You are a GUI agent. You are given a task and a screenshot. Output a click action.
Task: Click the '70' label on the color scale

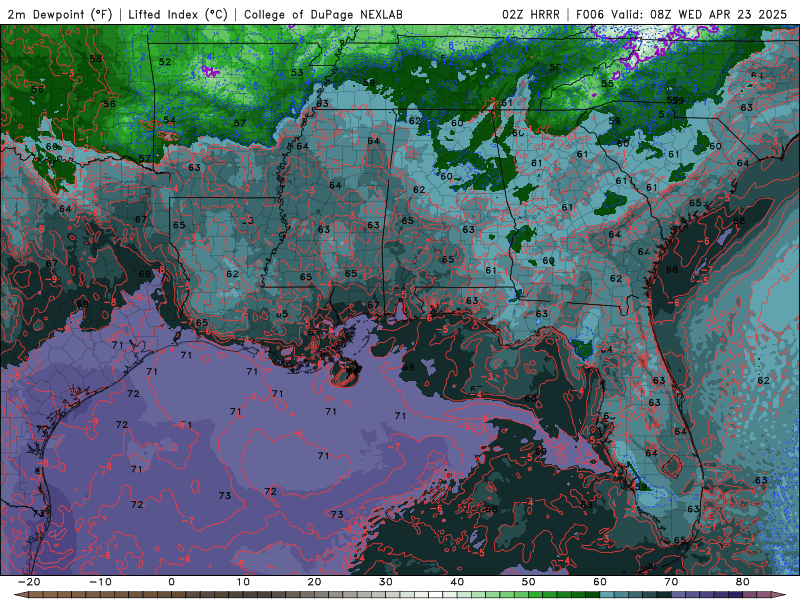(x=671, y=582)
